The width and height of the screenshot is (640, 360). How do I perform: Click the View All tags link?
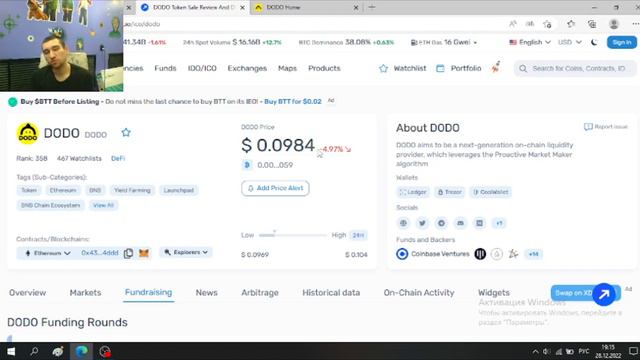pyautogui.click(x=103, y=205)
